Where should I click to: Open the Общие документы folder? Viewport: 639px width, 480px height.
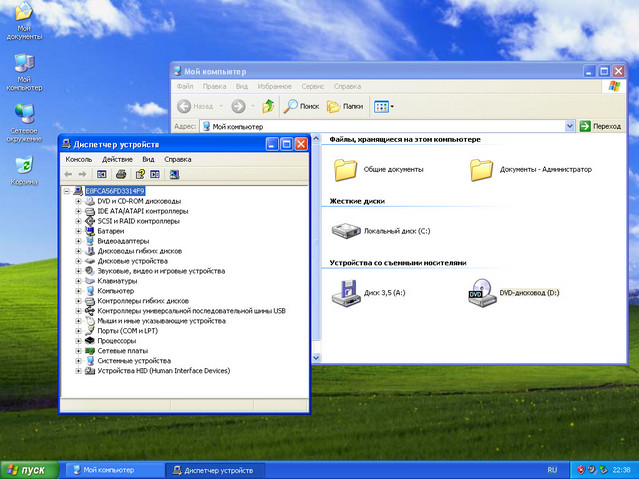346,169
